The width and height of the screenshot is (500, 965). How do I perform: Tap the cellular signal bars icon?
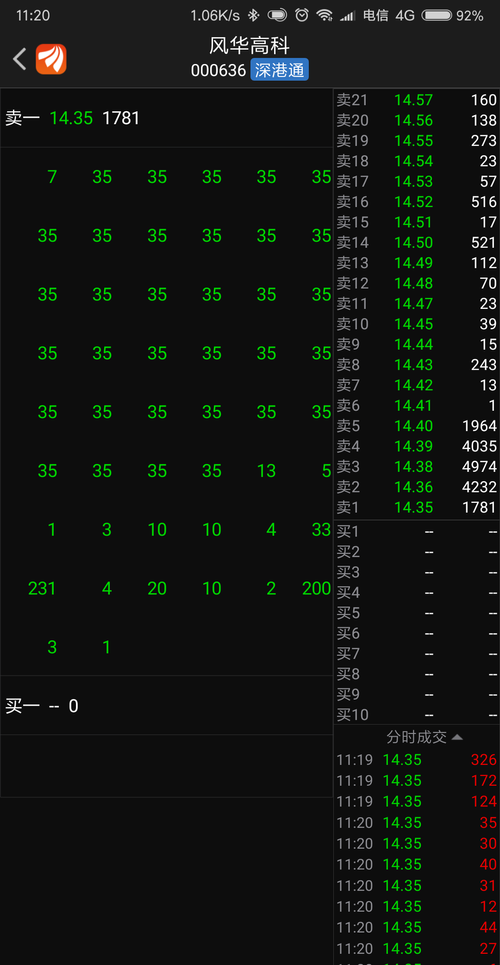coord(348,15)
